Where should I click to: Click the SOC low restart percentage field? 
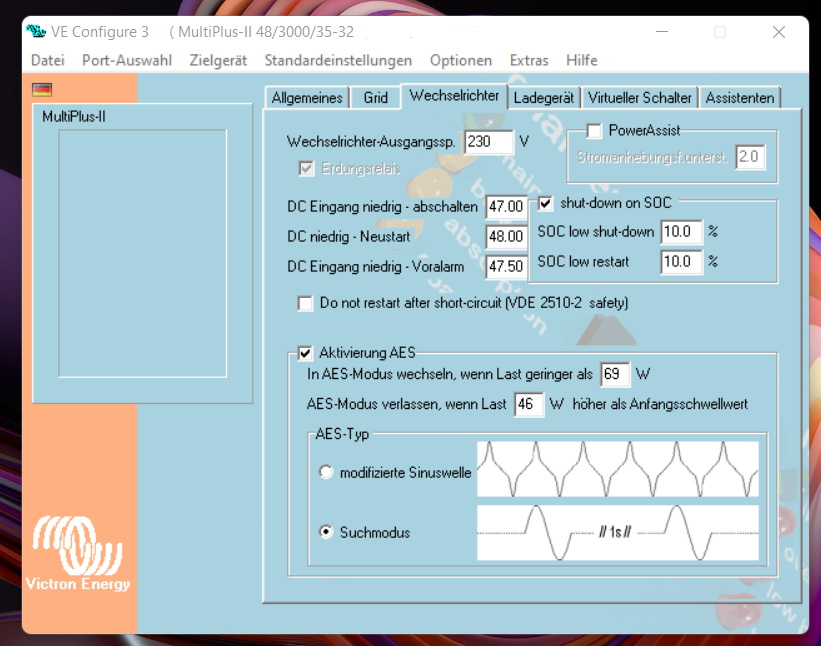click(681, 262)
